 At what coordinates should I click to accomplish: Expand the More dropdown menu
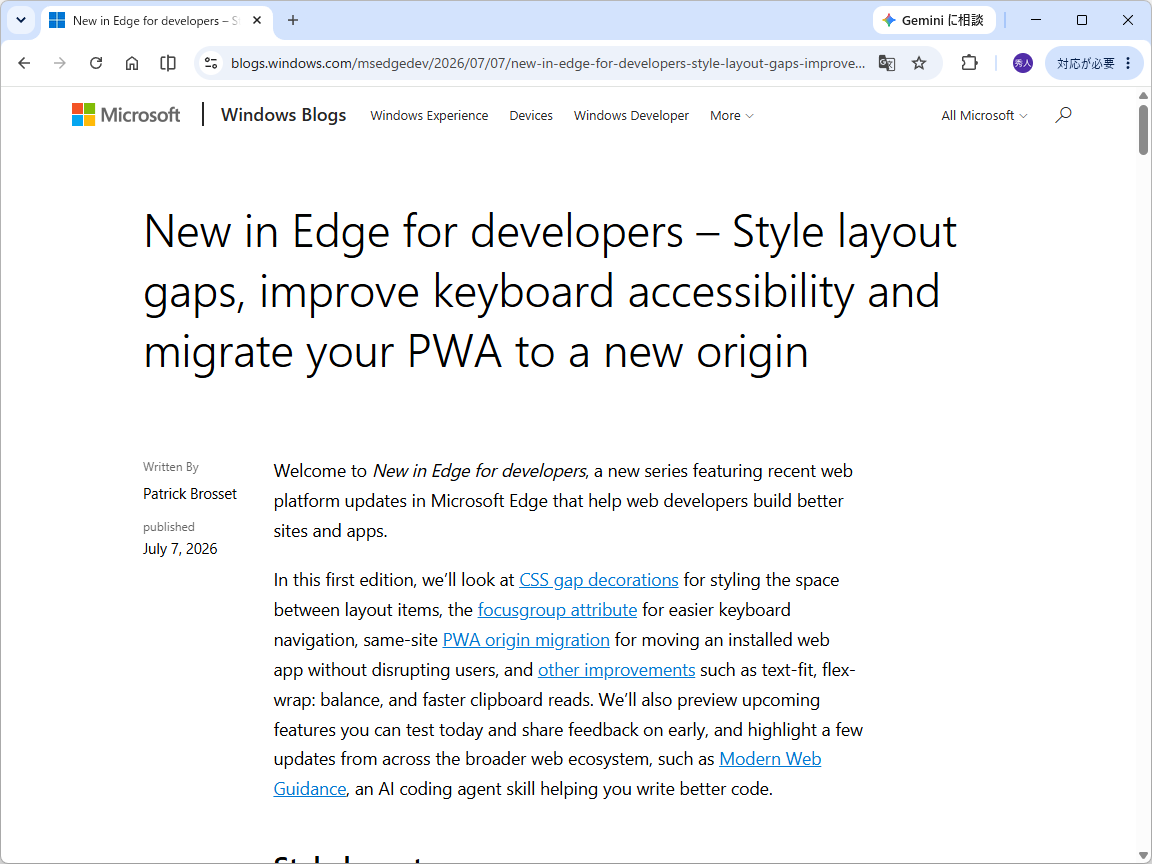(732, 115)
